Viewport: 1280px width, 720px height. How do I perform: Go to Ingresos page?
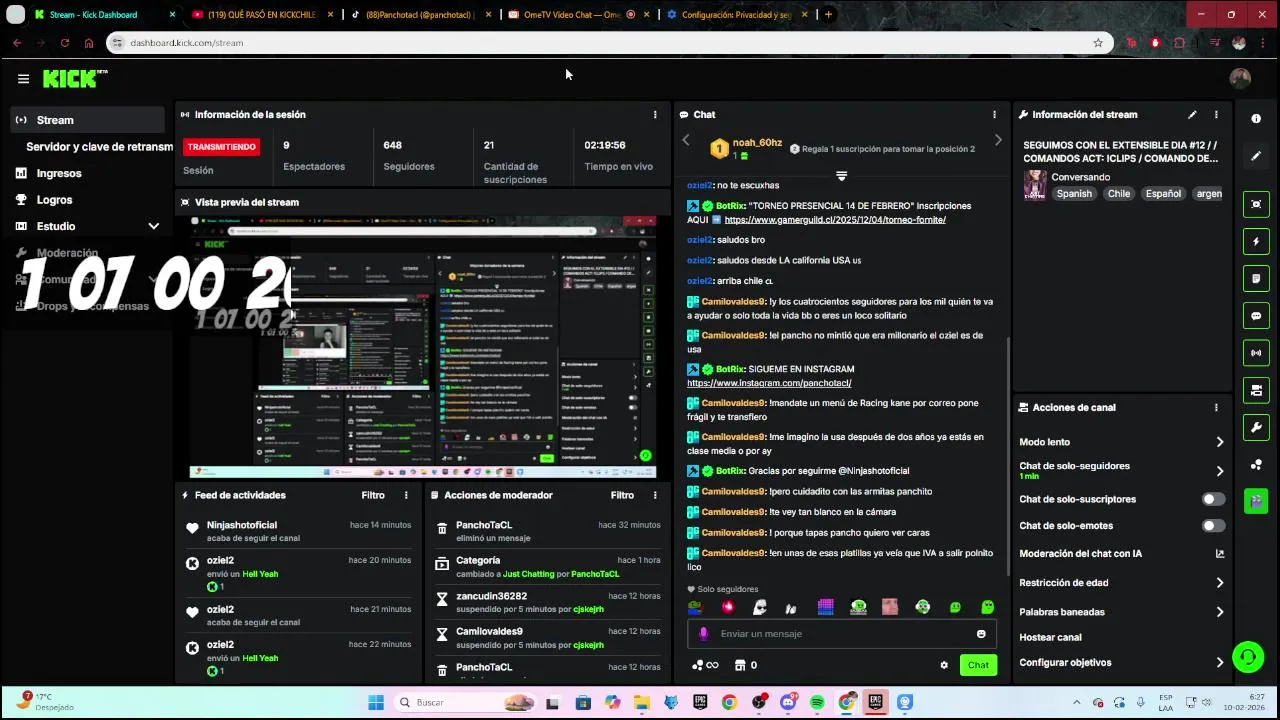click(x=59, y=173)
